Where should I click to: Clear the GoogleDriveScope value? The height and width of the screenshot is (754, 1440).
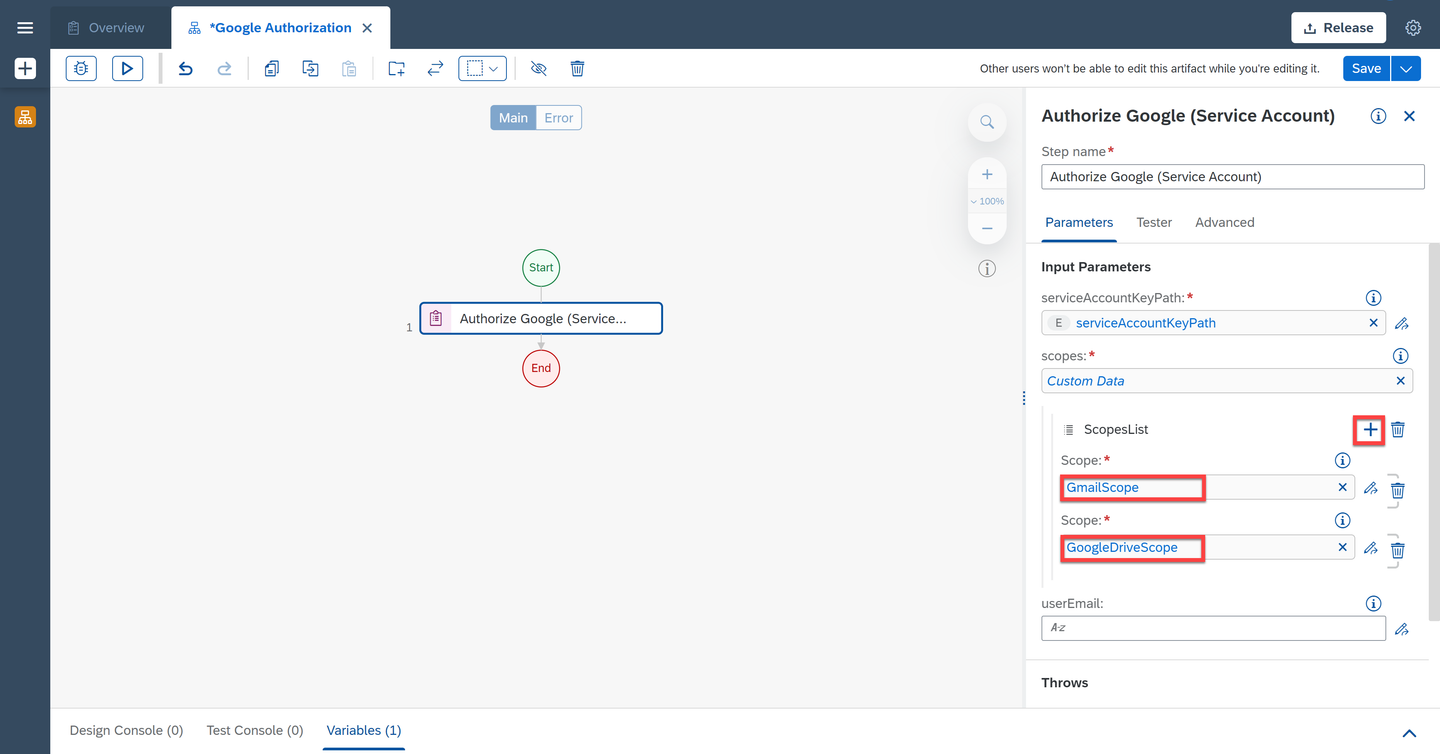click(x=1342, y=548)
